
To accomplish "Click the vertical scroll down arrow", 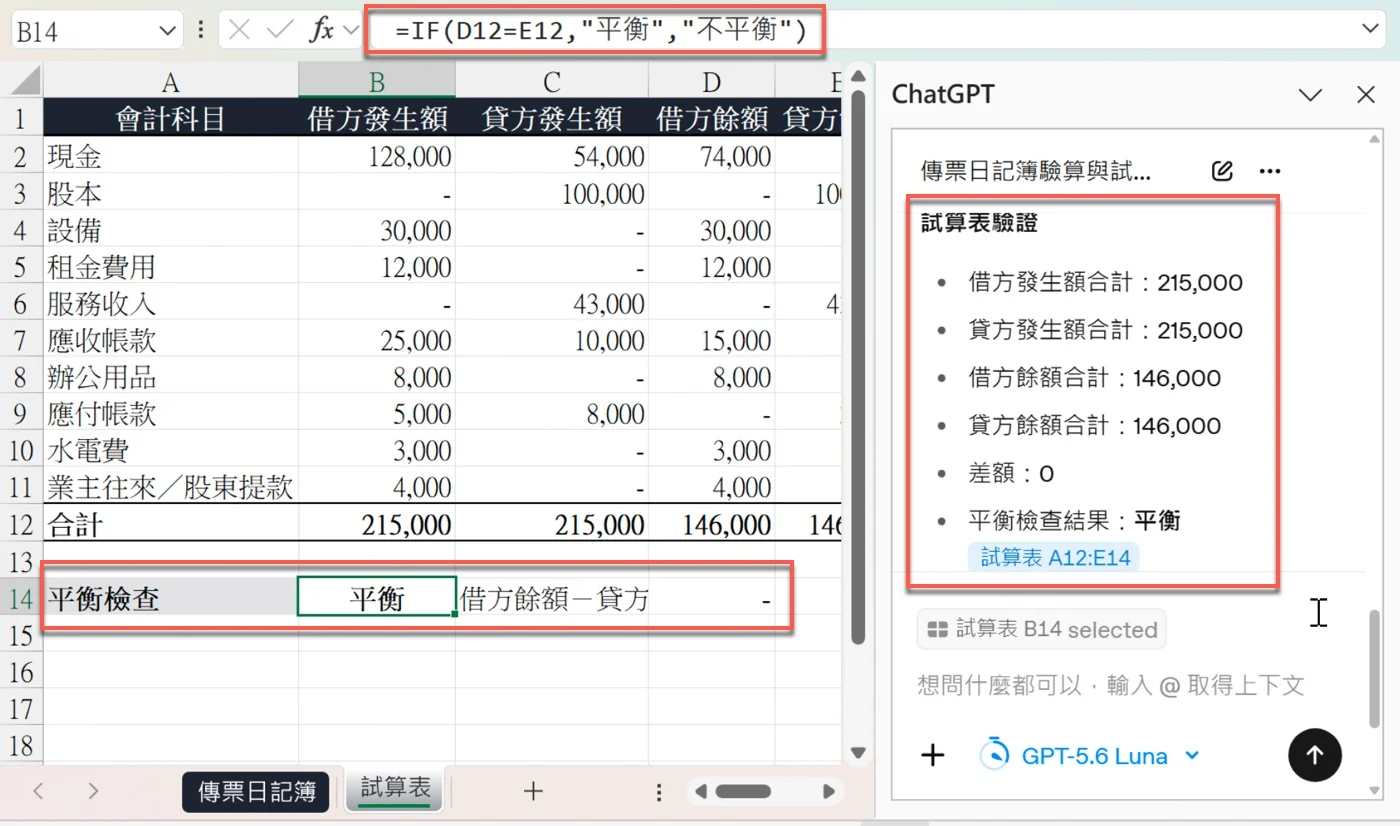I will click(x=857, y=753).
